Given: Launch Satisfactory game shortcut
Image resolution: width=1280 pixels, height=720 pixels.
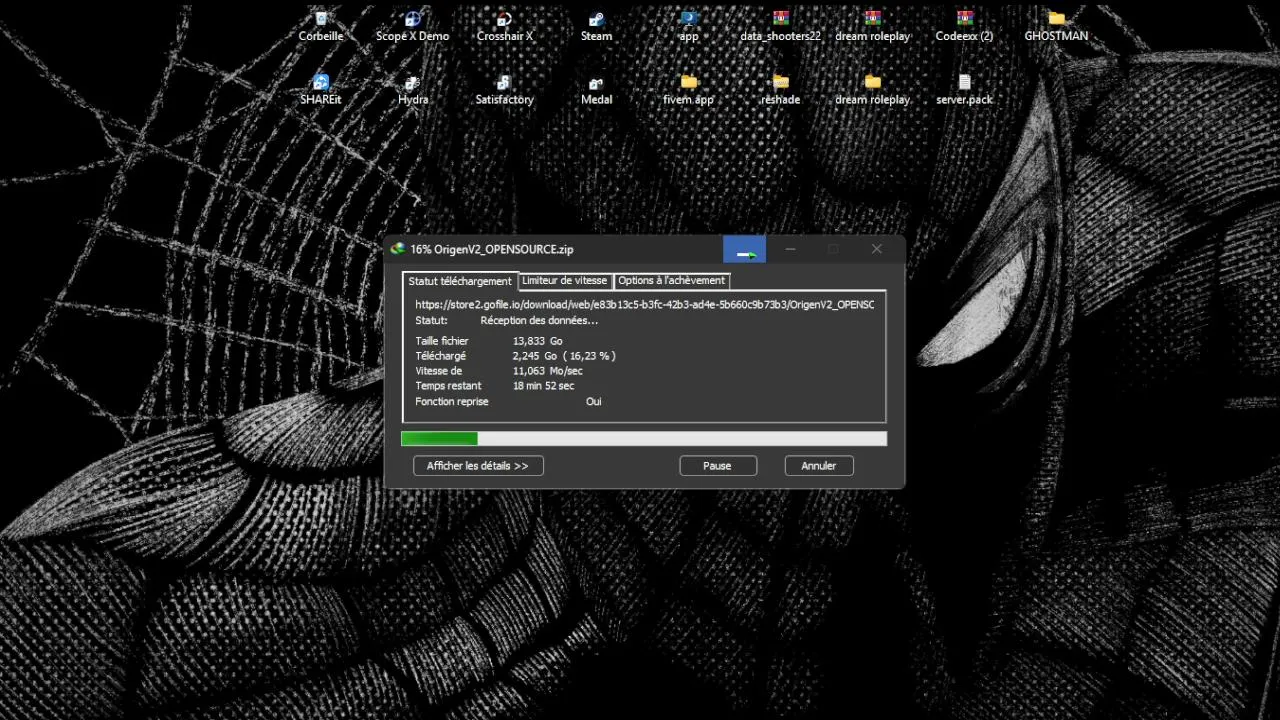Looking at the screenshot, I should (505, 90).
